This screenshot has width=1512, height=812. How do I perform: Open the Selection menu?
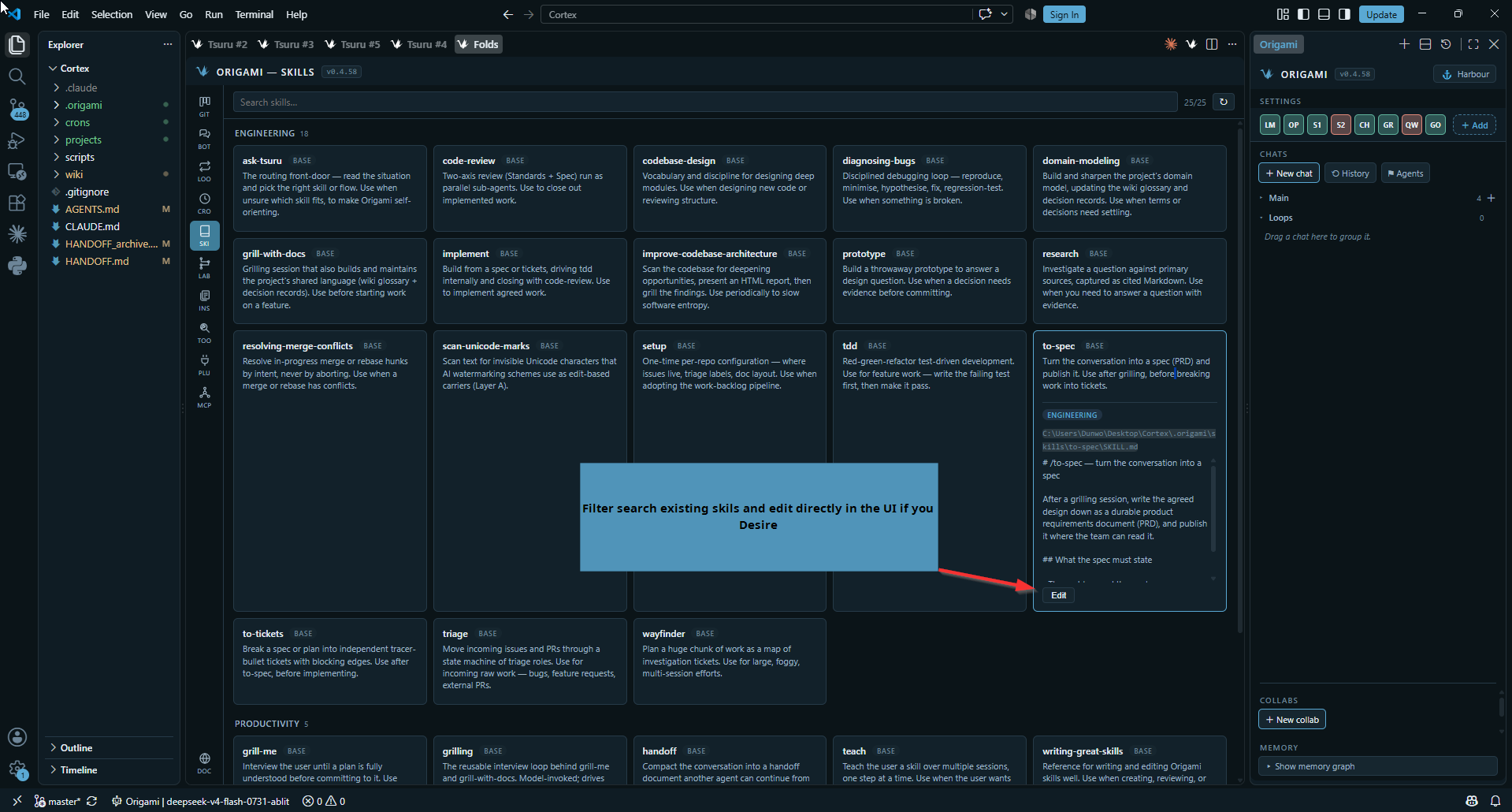click(112, 14)
